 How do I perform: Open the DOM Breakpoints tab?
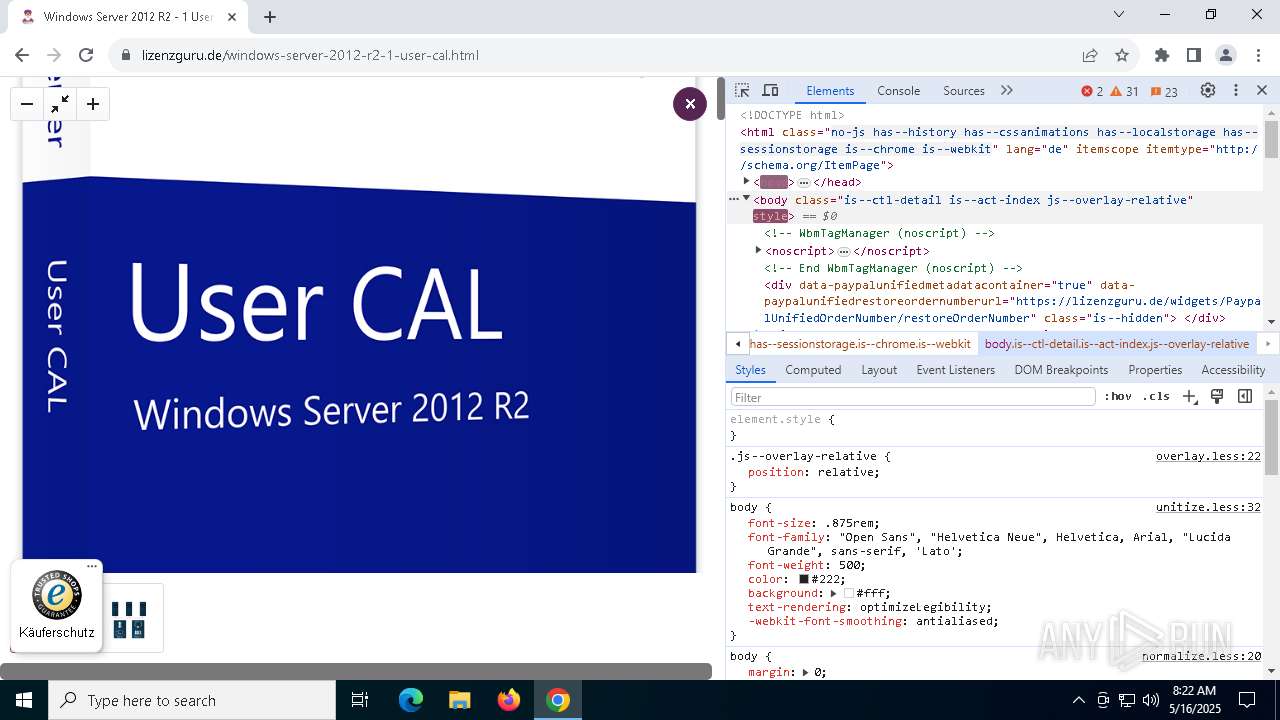point(1061,370)
